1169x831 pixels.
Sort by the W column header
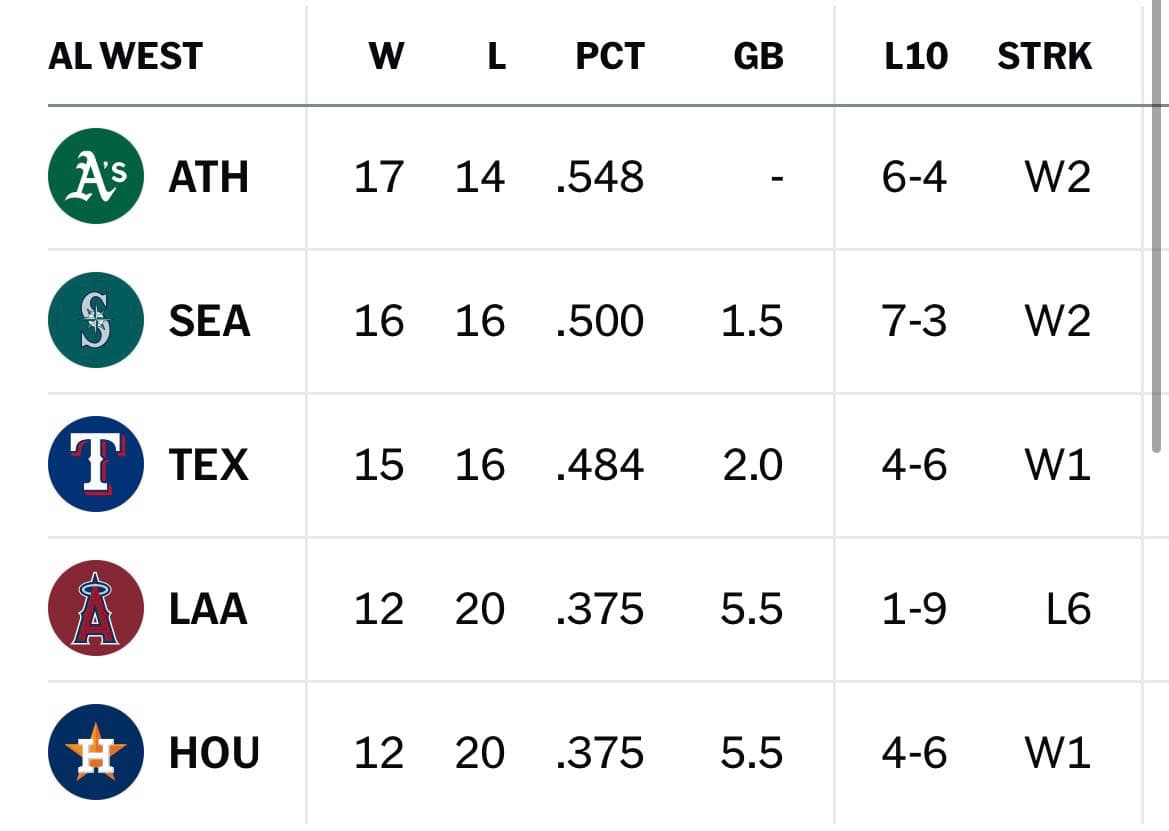coord(386,56)
